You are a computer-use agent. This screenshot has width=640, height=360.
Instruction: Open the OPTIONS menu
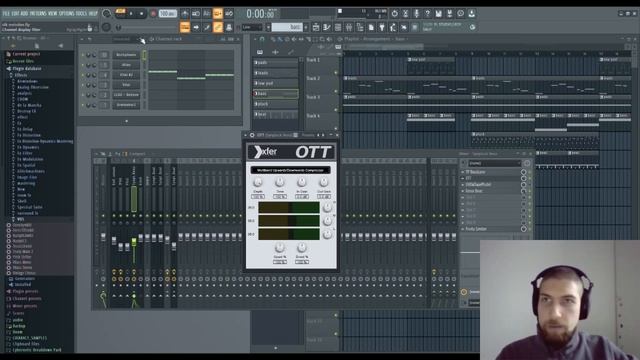point(67,13)
